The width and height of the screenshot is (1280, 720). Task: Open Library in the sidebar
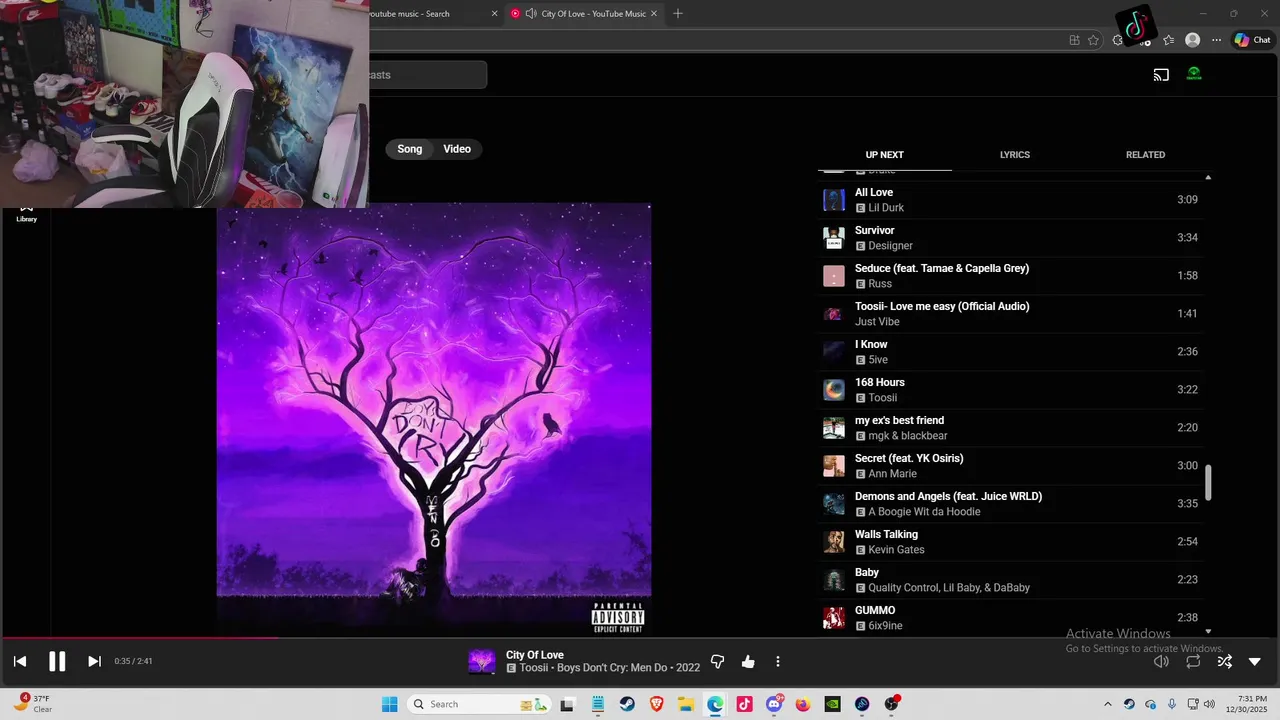26,213
